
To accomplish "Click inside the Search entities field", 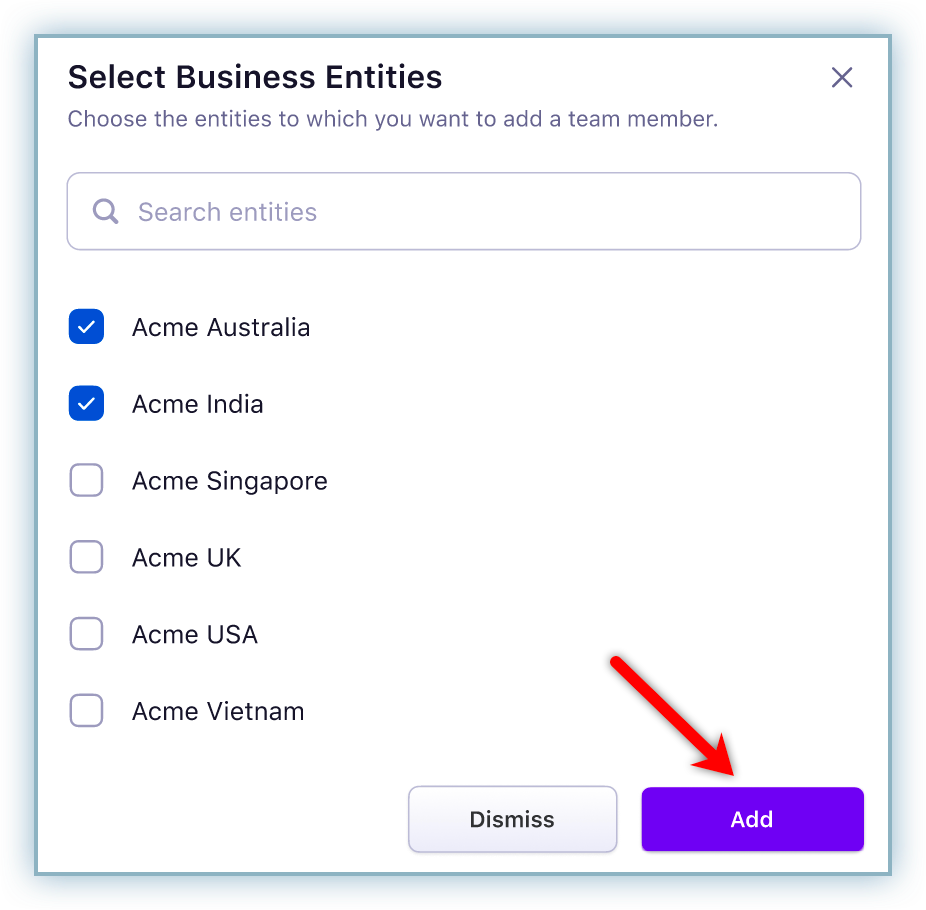I will click(463, 211).
